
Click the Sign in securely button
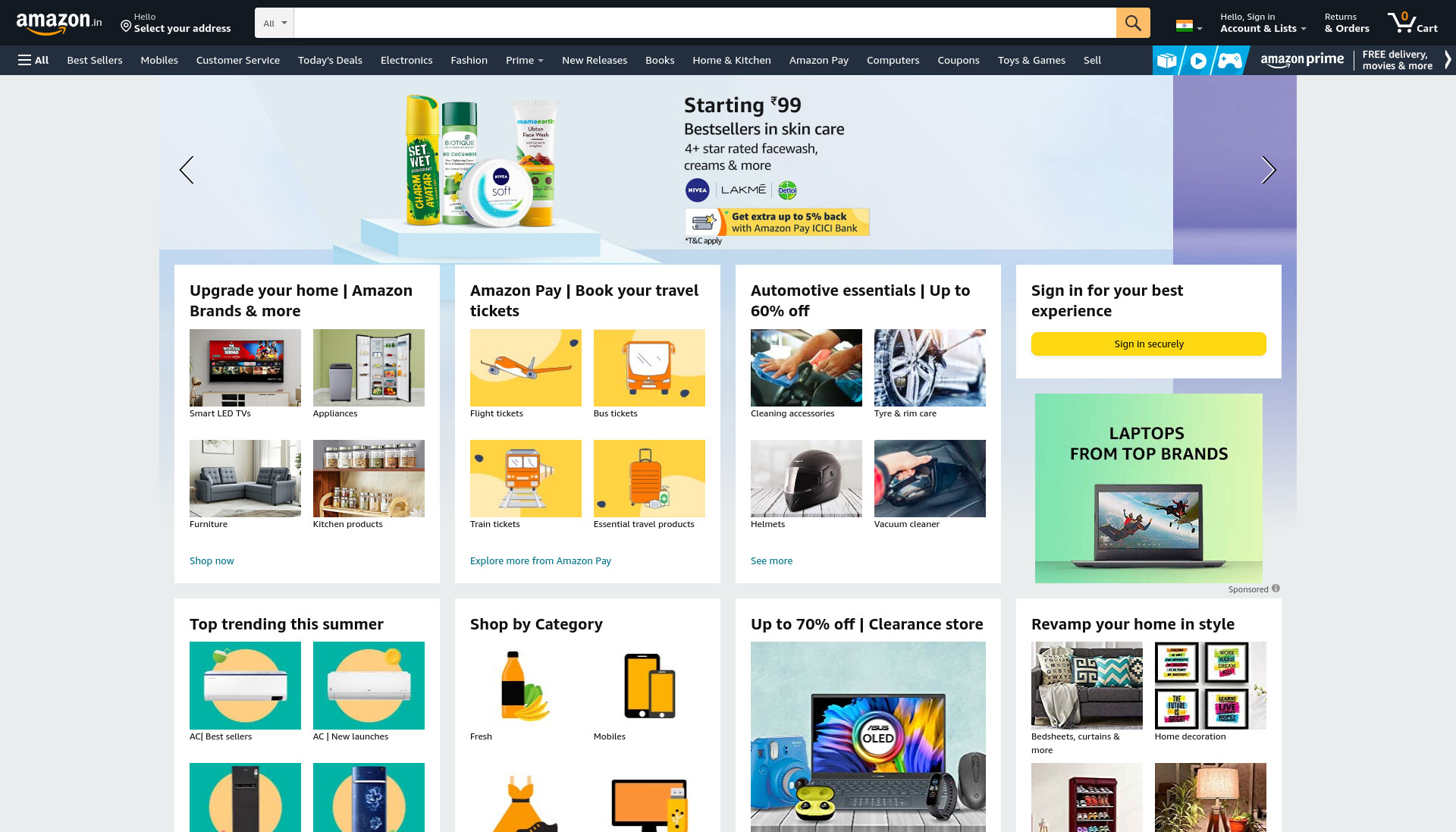[x=1149, y=344]
